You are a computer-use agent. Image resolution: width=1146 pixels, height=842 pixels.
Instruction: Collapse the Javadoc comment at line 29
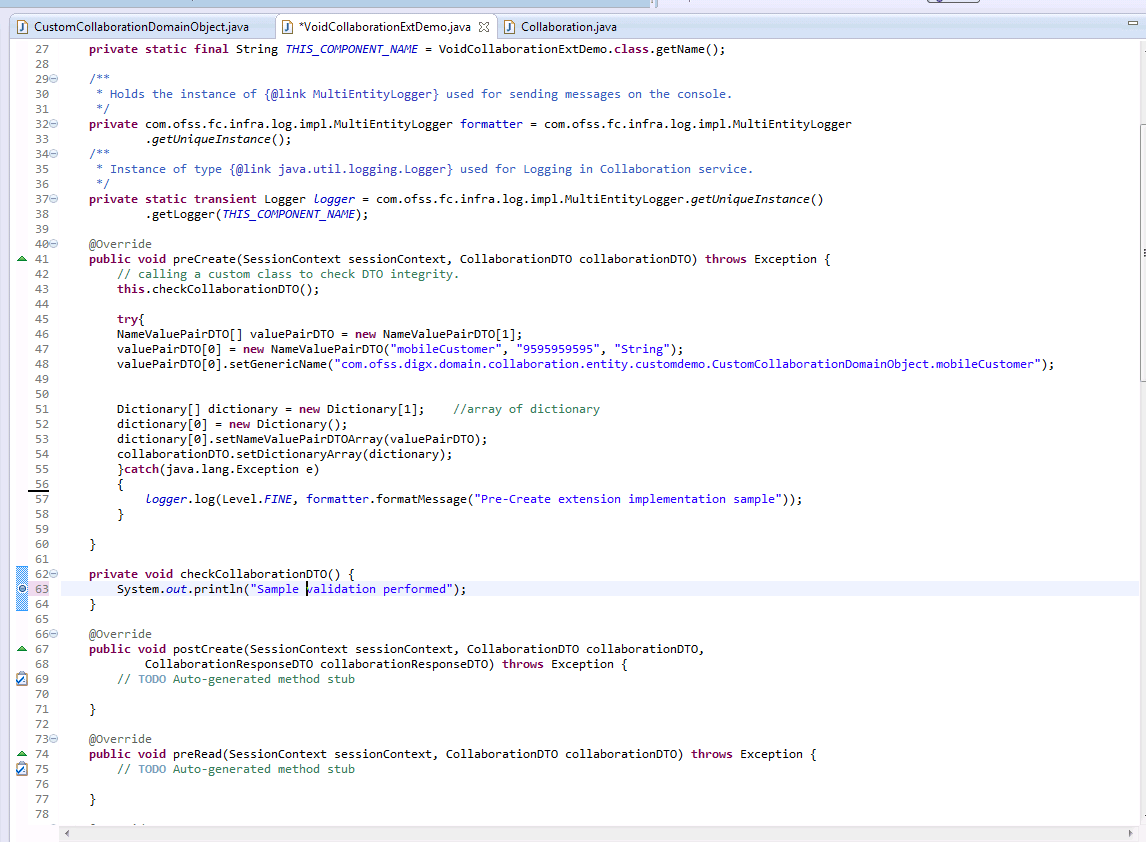tap(51, 78)
